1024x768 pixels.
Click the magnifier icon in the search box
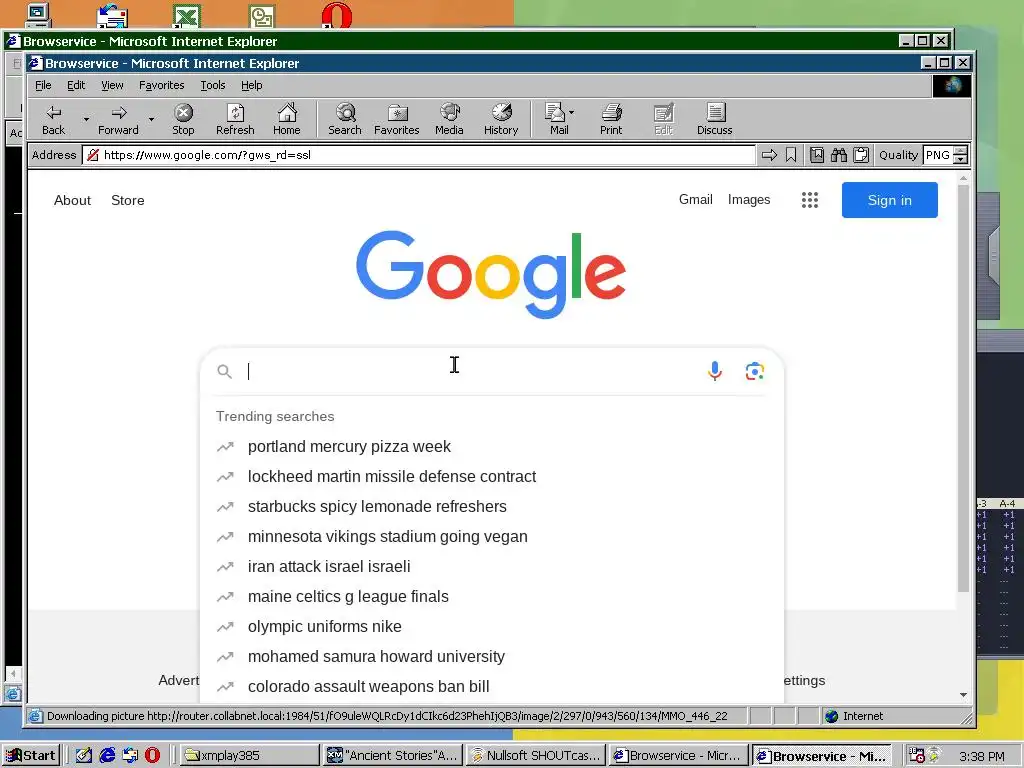point(225,372)
